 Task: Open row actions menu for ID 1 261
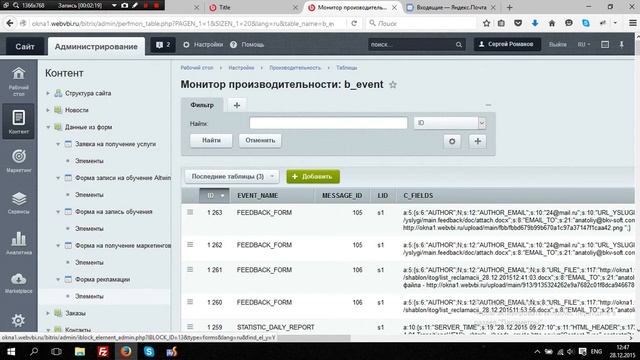pyautogui.click(x=190, y=269)
